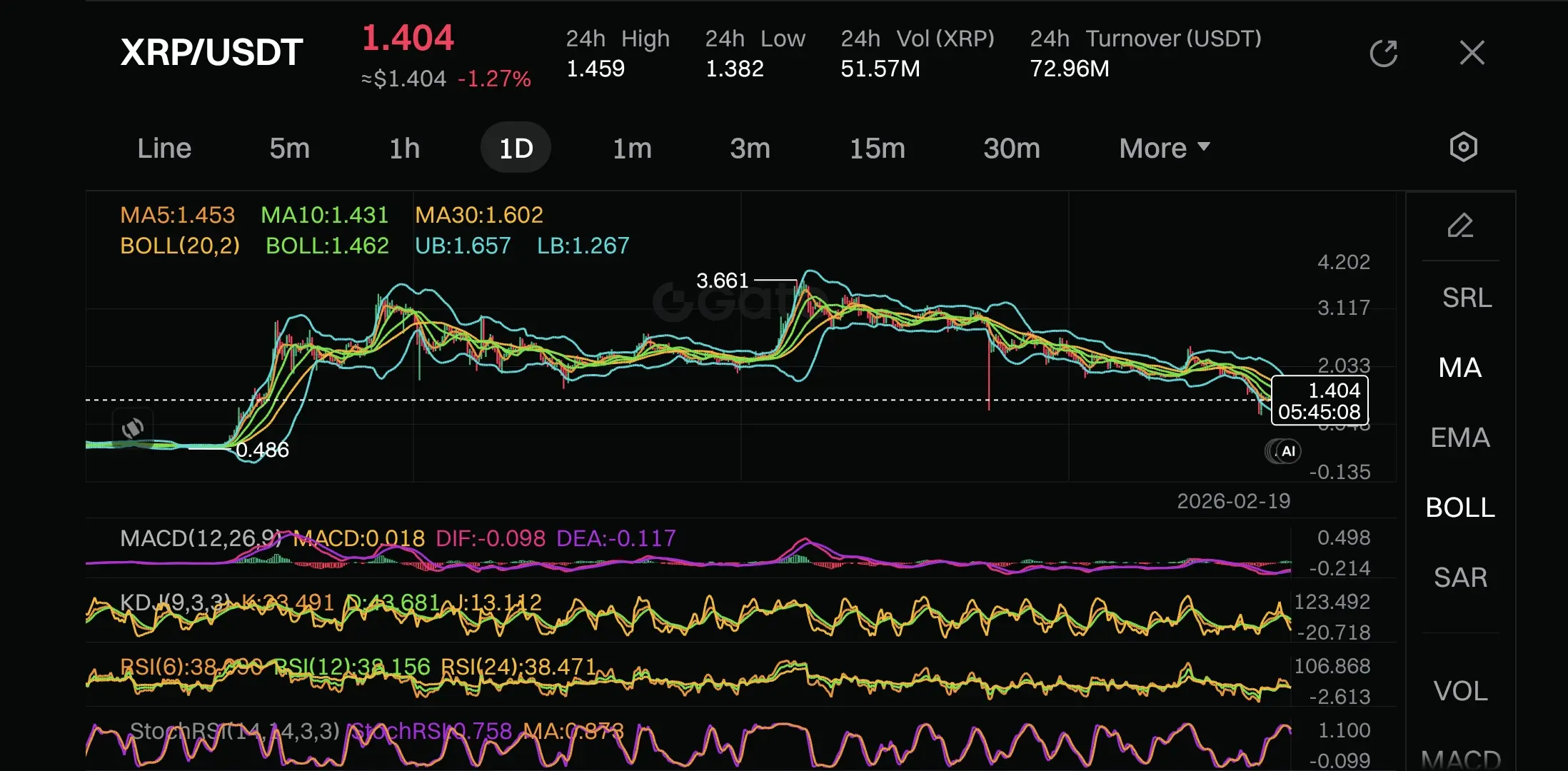This screenshot has width=1568, height=771.
Task: Click the rotate screen icon on chart
Action: coord(133,428)
